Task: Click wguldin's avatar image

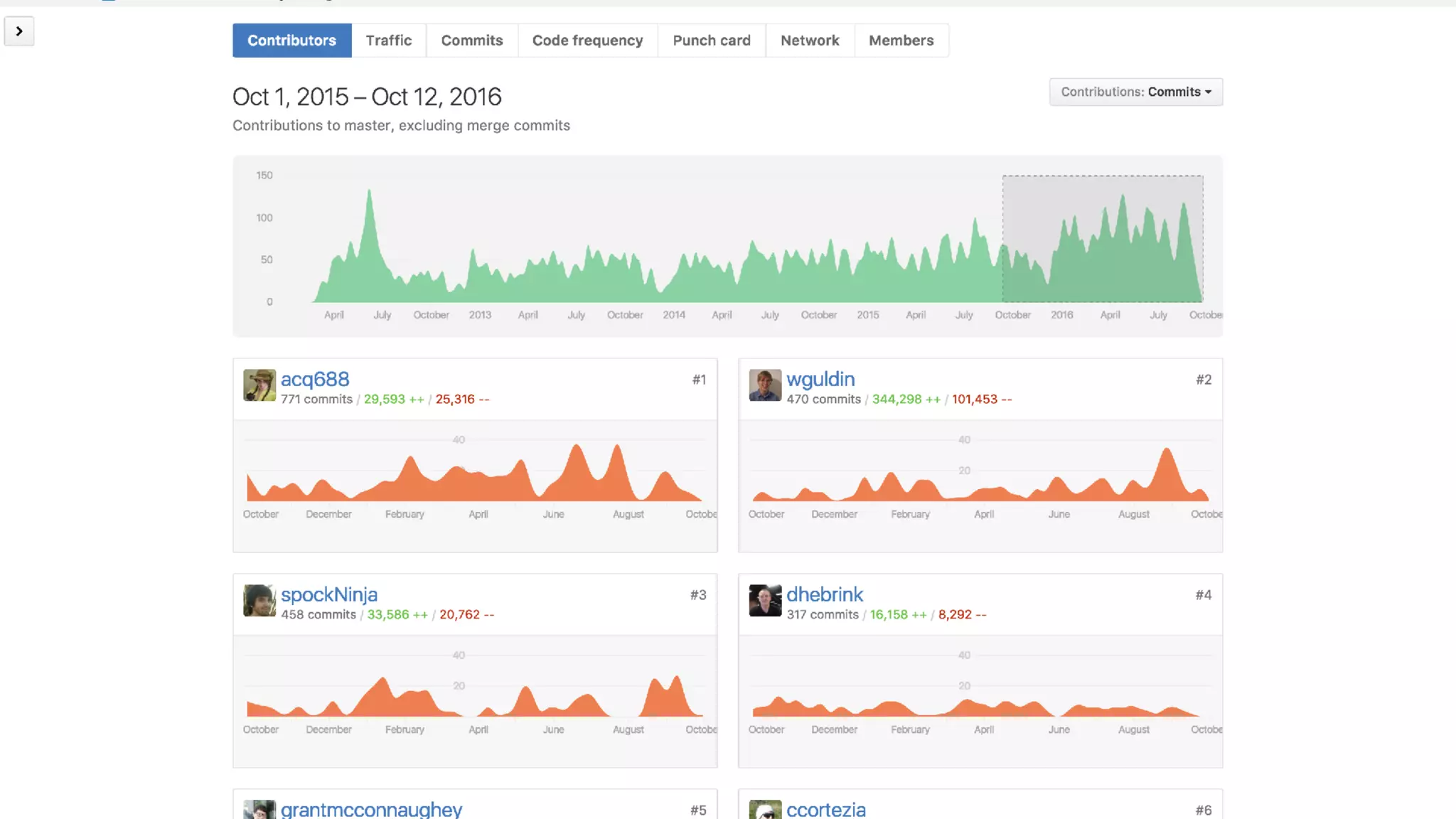Action: [x=765, y=385]
